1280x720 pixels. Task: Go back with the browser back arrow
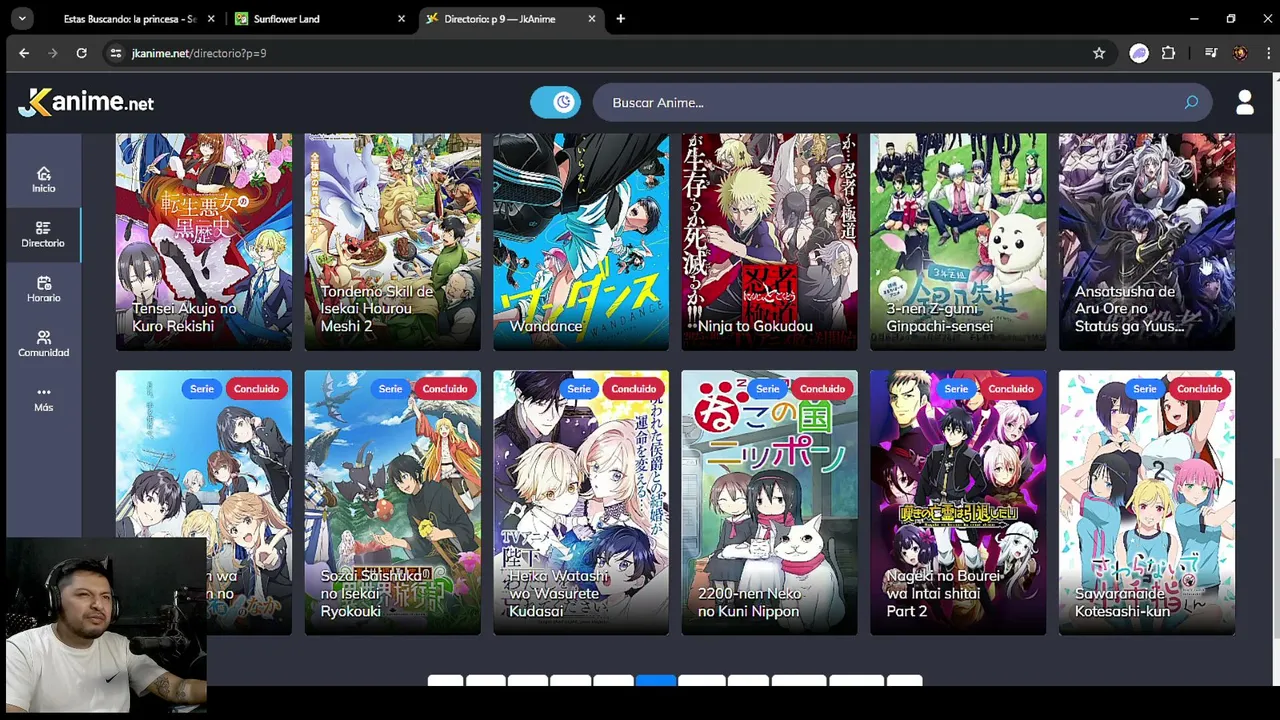[x=24, y=53]
